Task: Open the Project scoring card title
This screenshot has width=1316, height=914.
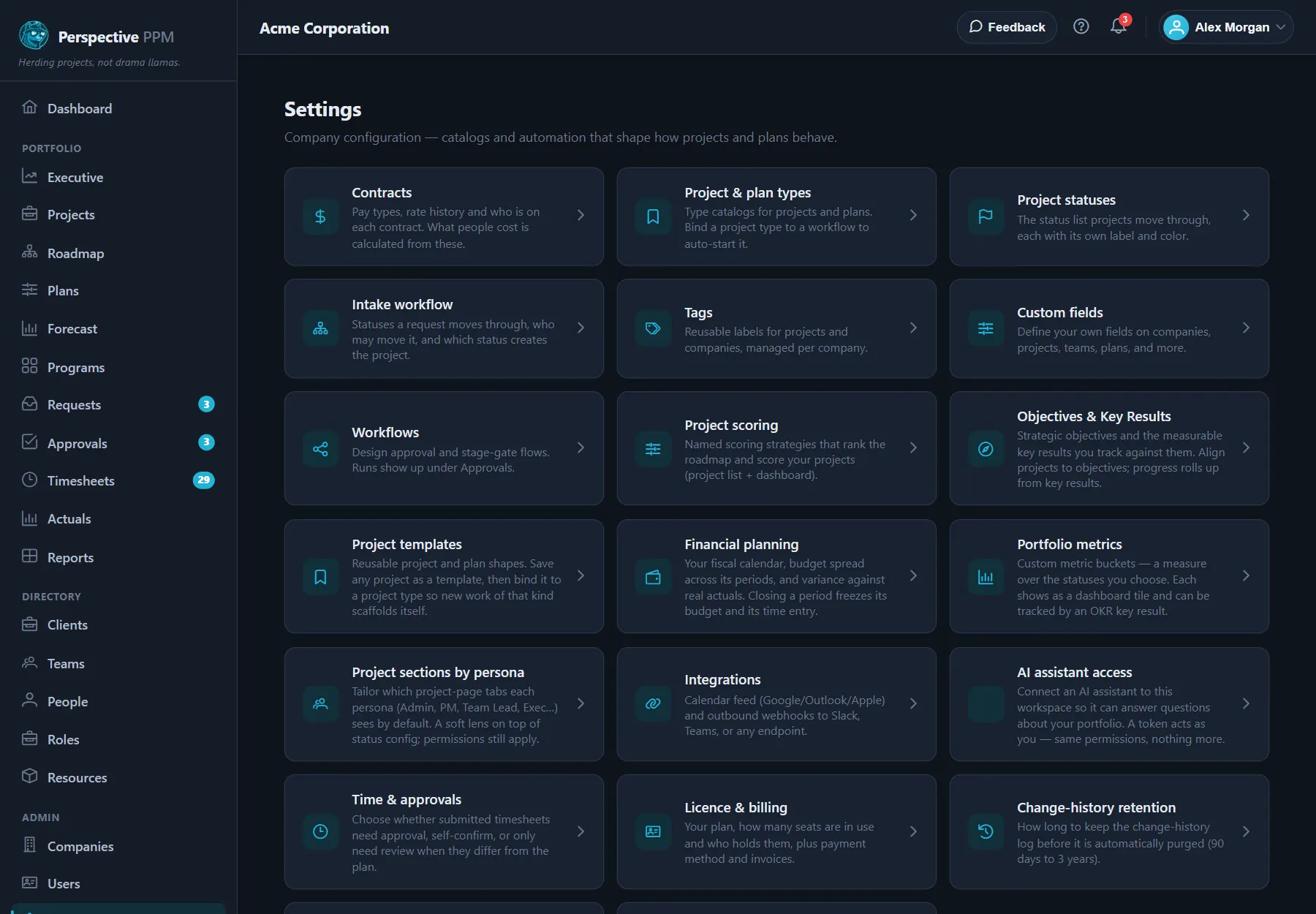Action: [731, 425]
